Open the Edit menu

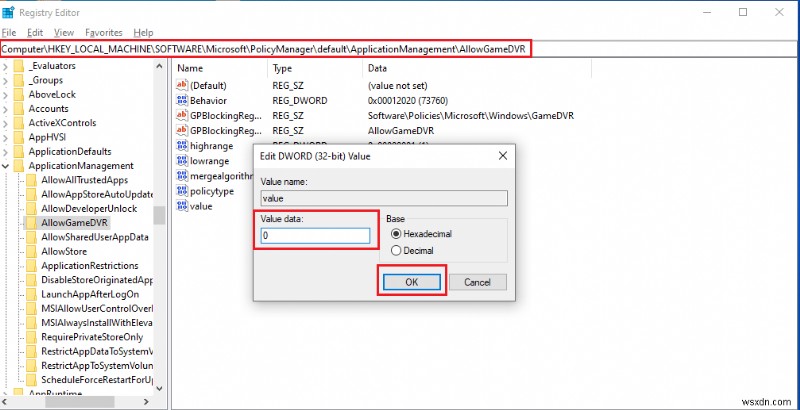tap(35, 33)
